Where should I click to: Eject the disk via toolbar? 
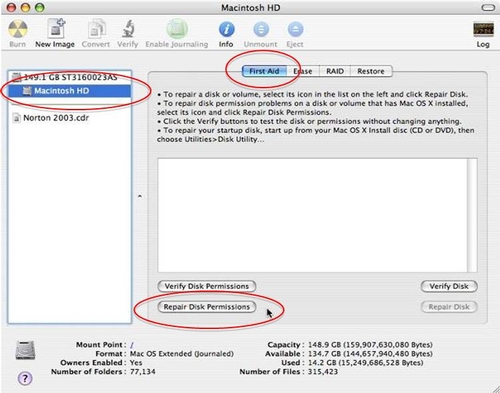pos(295,29)
